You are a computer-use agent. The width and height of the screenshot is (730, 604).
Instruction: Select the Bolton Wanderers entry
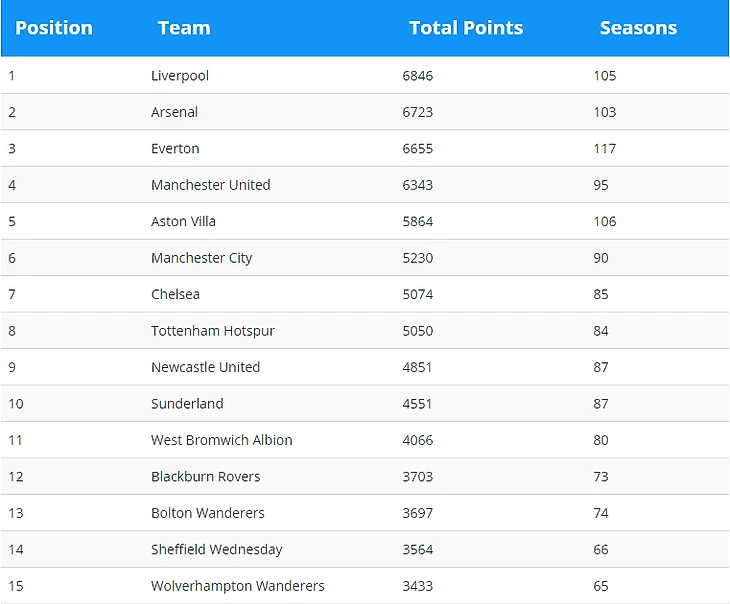coord(208,513)
